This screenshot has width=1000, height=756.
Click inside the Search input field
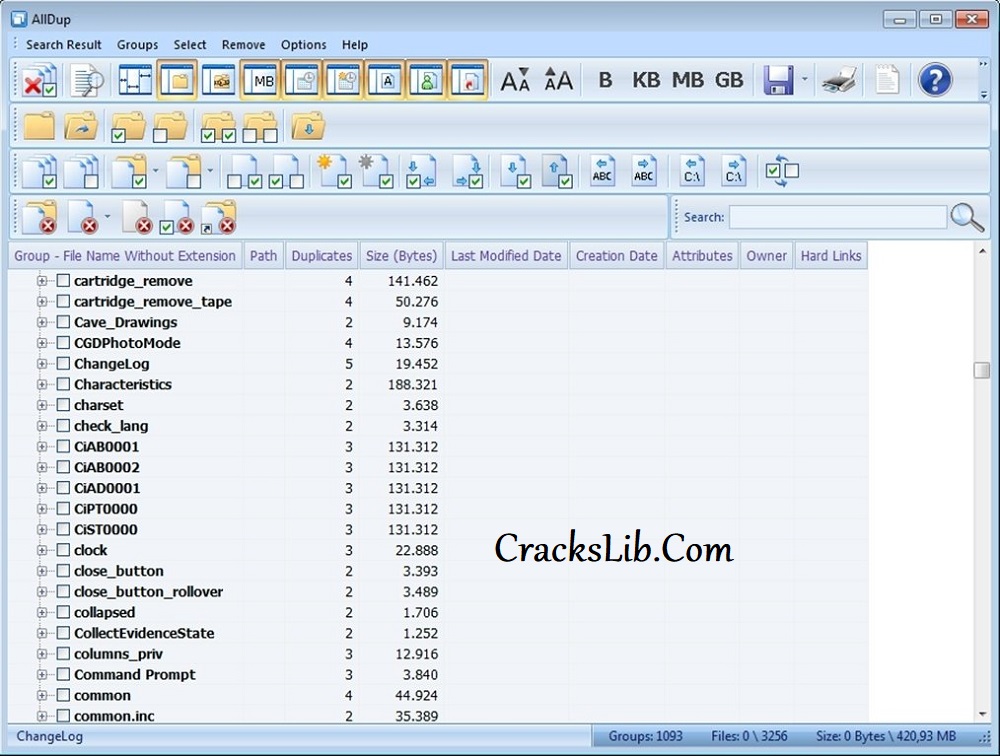click(837, 217)
